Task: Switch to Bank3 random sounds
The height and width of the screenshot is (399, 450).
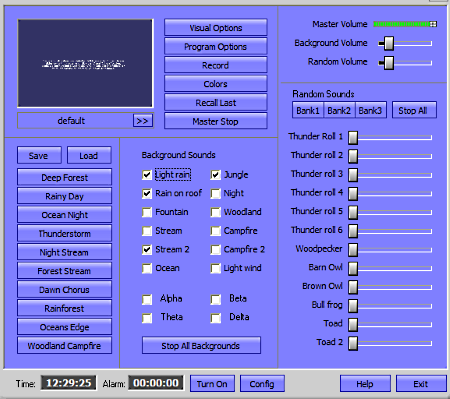Action: point(370,110)
